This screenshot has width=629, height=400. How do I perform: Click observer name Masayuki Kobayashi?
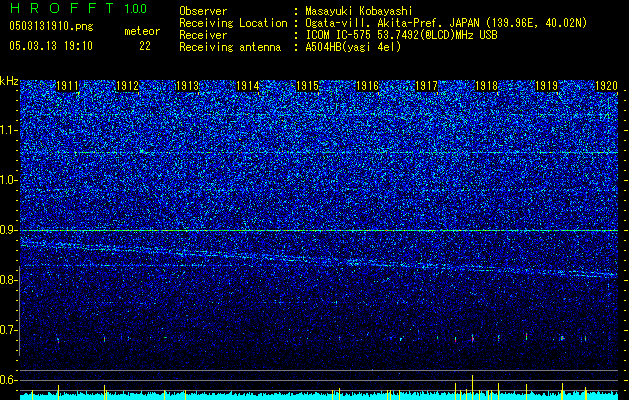[x=359, y=11]
